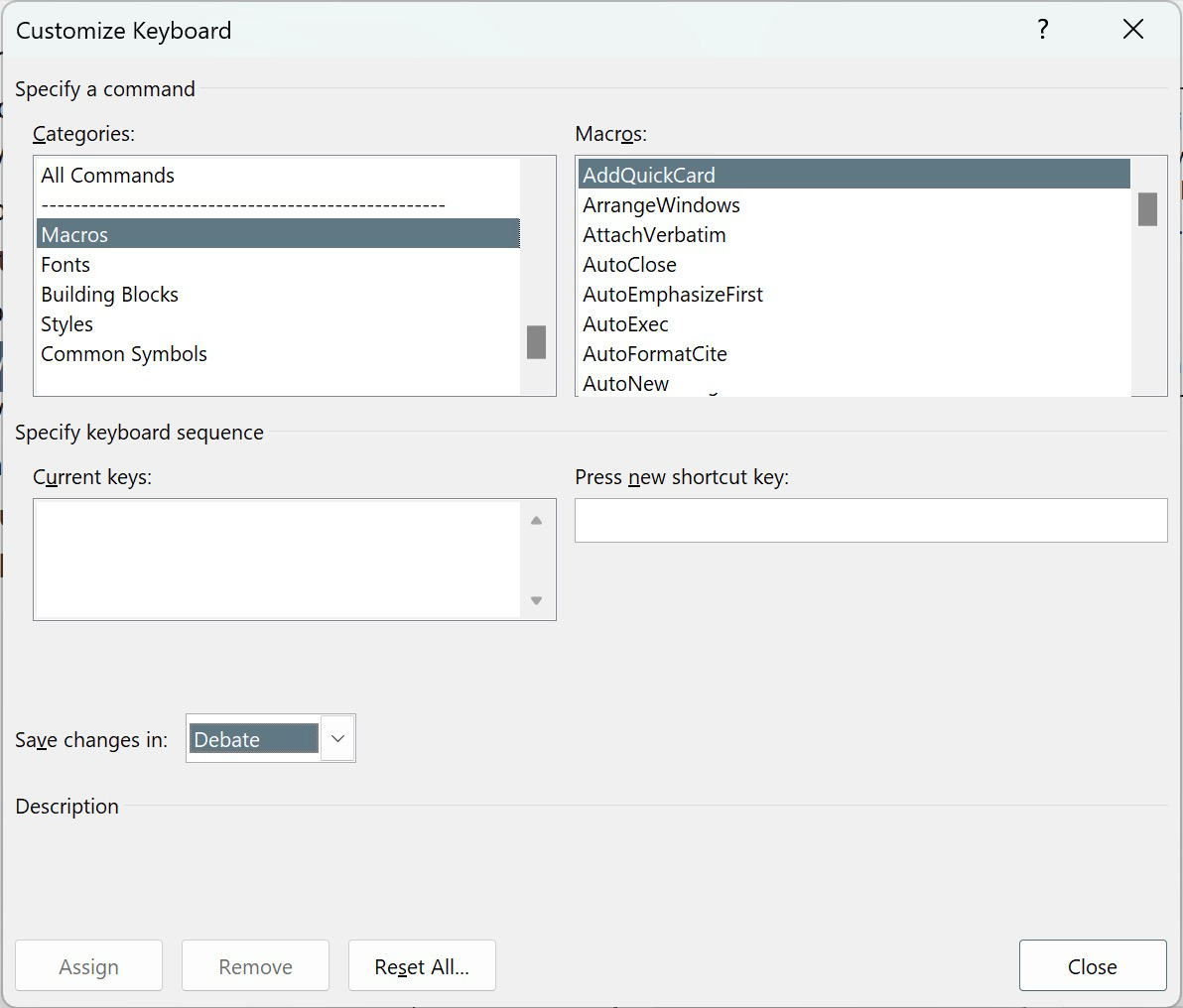Click the Macros list scrollbar thumb
This screenshot has width=1183, height=1008.
coord(1147,209)
